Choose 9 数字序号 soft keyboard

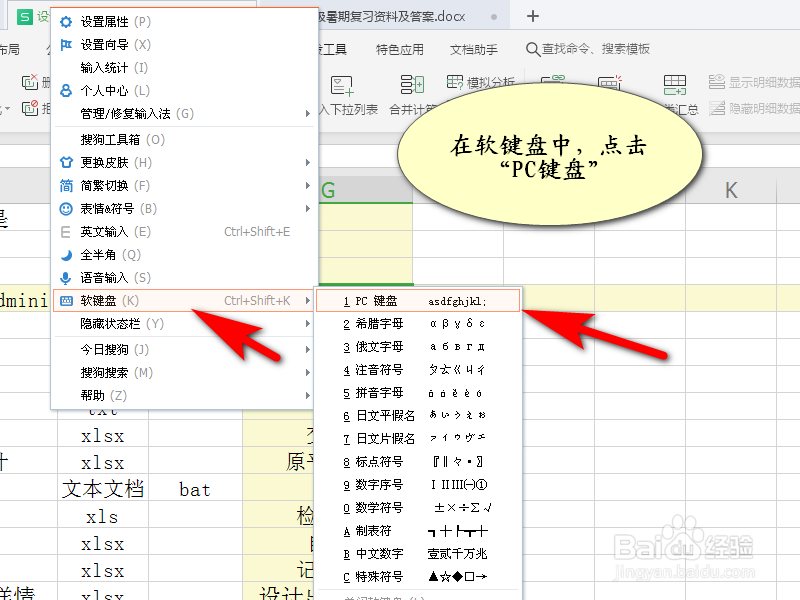[x=418, y=485]
